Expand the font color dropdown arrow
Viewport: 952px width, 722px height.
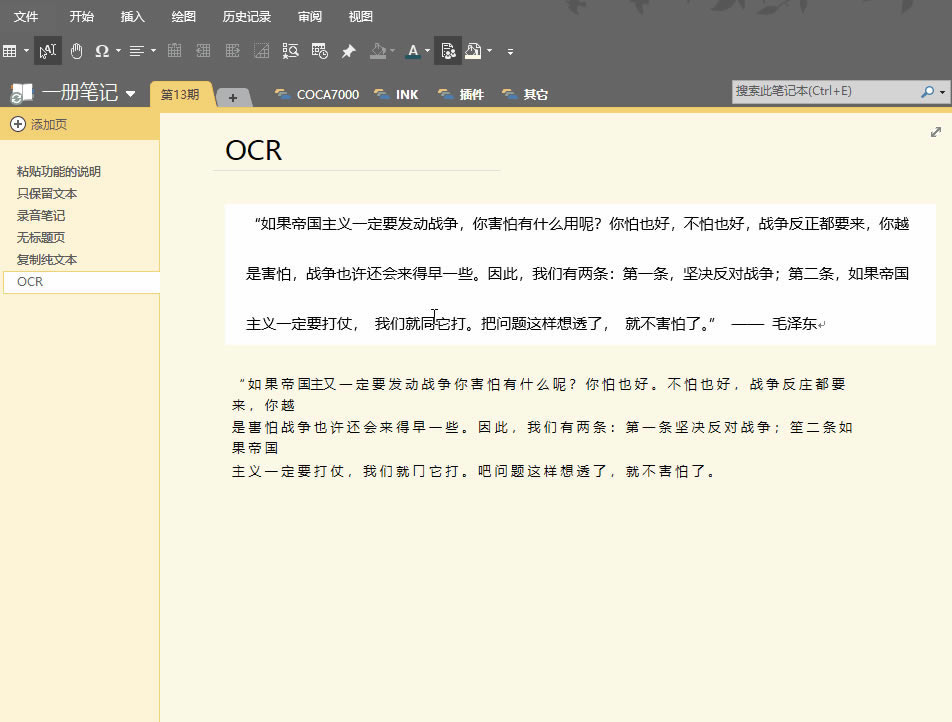click(x=427, y=50)
